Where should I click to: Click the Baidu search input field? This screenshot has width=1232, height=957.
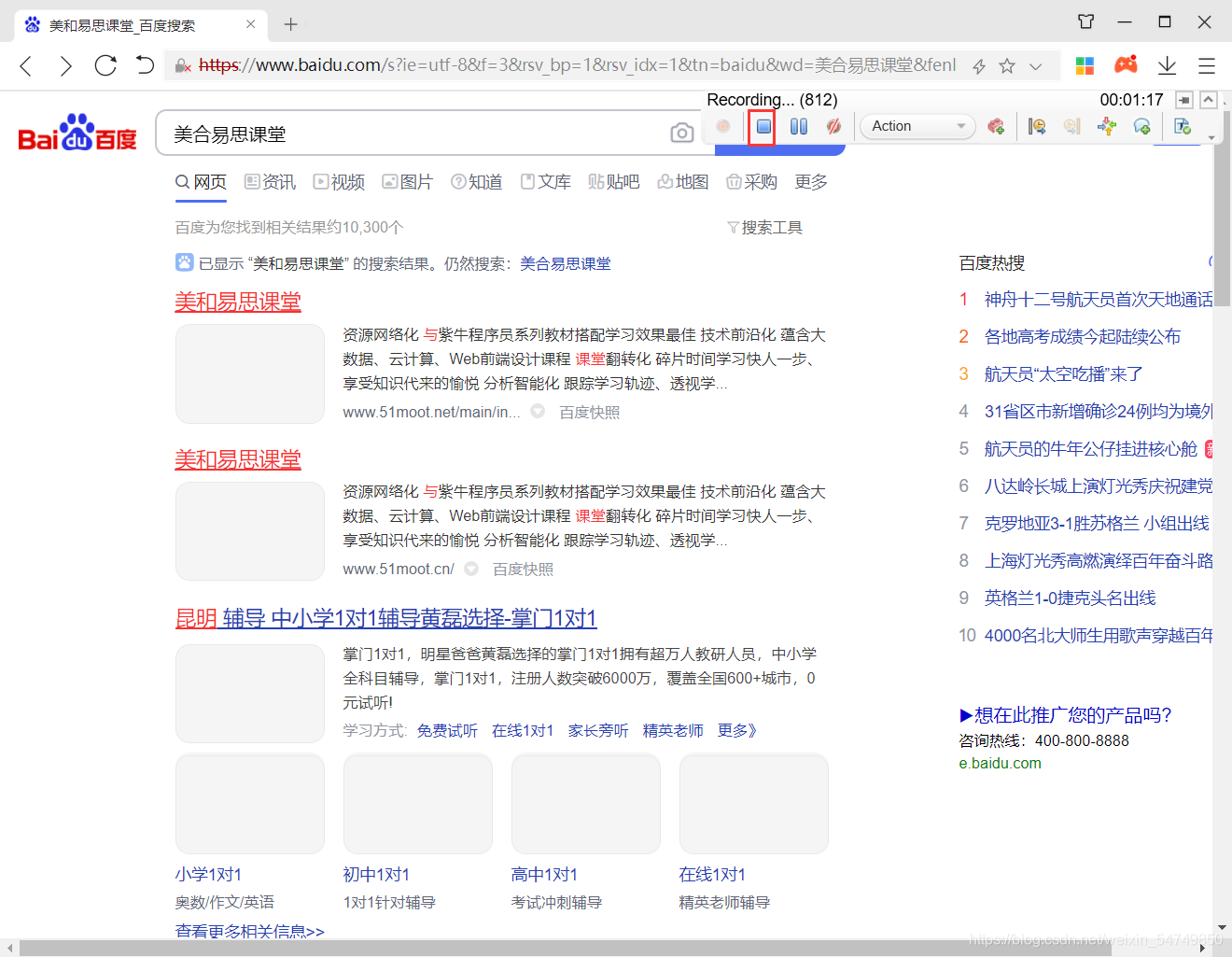coord(411,134)
